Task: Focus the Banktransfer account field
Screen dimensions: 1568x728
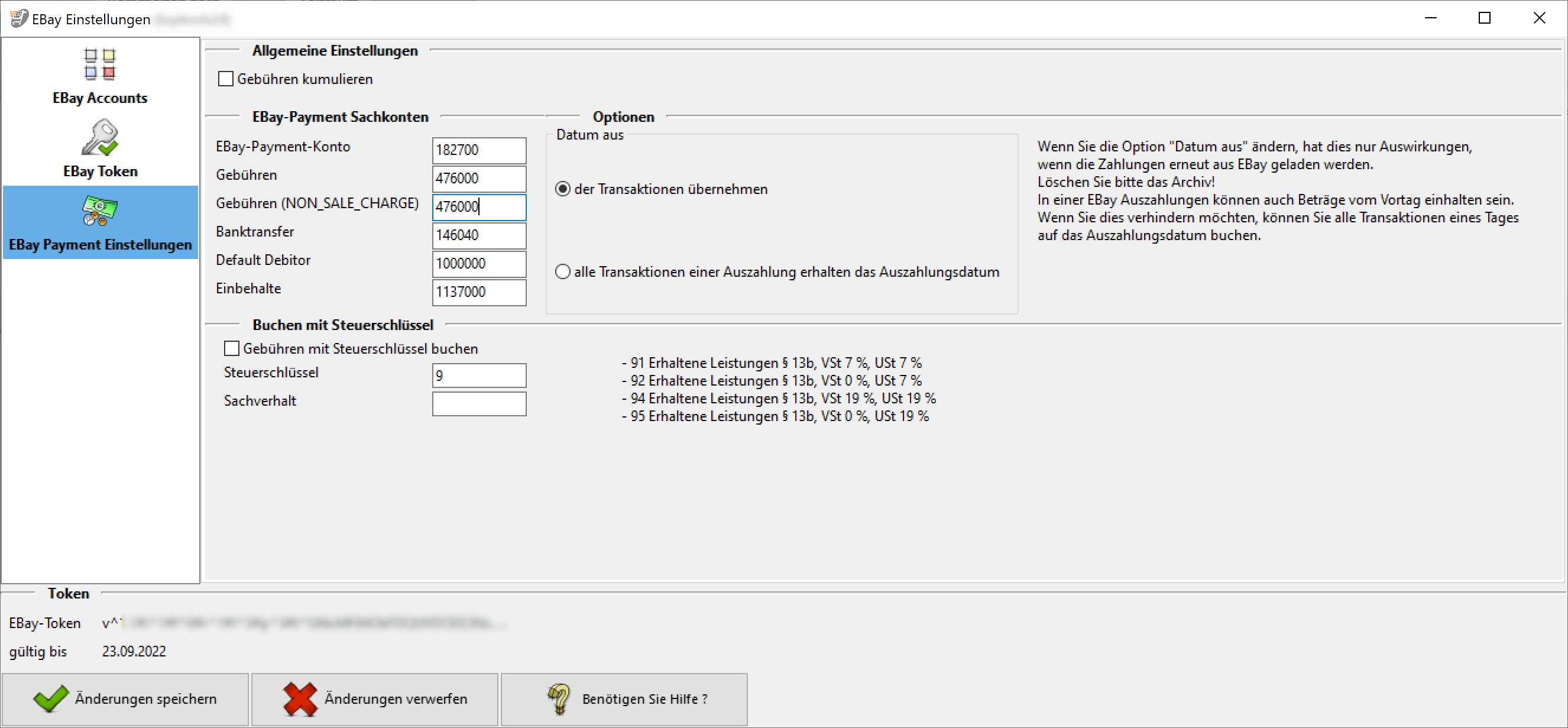Action: (x=478, y=235)
